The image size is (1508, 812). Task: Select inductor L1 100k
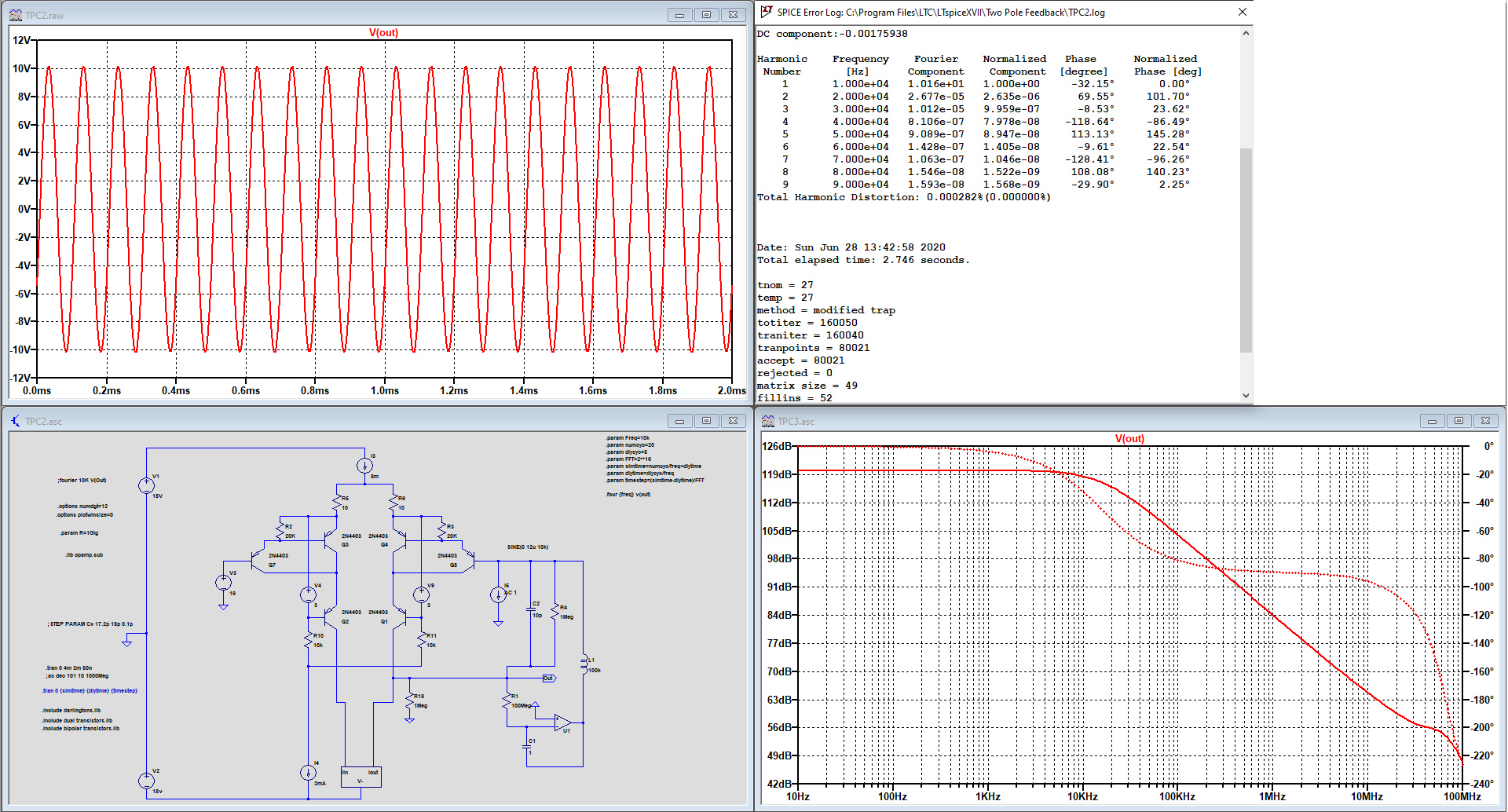point(584,664)
